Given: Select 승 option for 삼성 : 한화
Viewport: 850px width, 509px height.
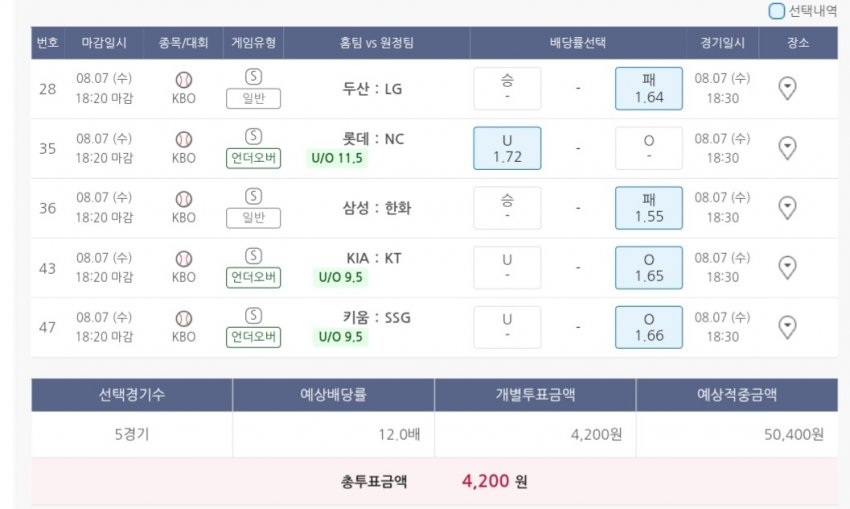Looking at the screenshot, I should [x=507, y=208].
